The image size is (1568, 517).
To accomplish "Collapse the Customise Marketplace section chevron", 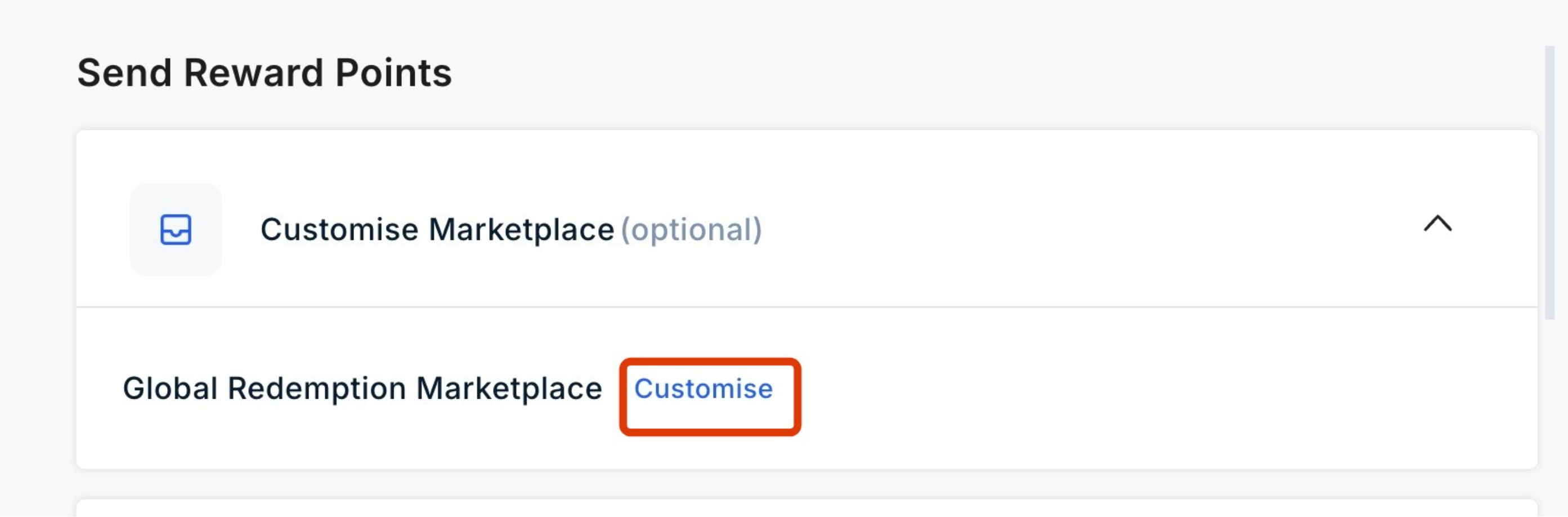I will click(x=1438, y=224).
